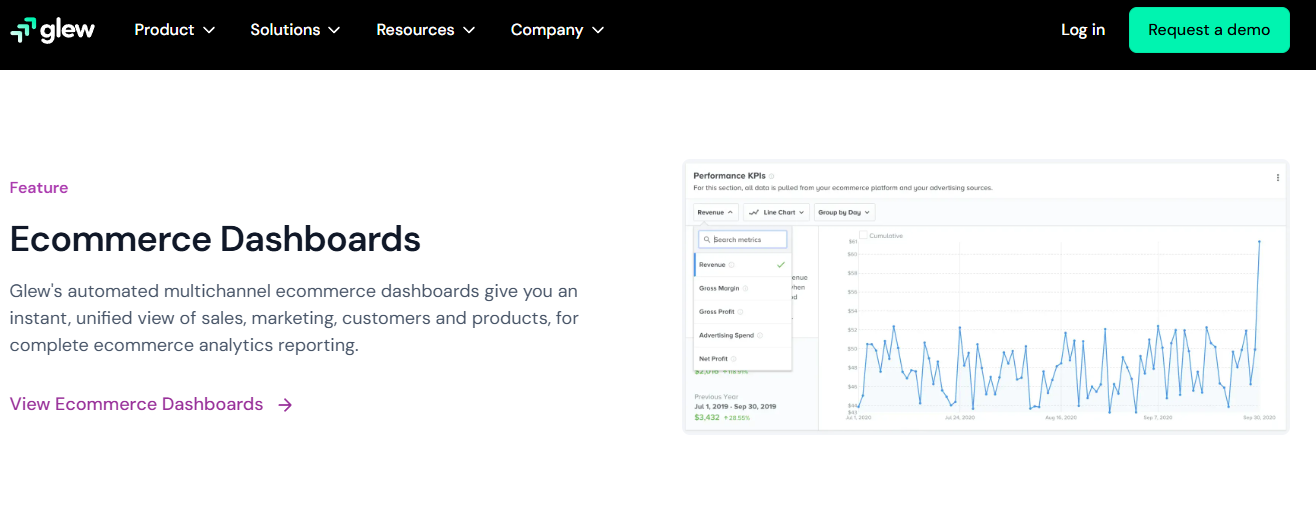Enable the Cumulative checkbox

click(x=864, y=235)
